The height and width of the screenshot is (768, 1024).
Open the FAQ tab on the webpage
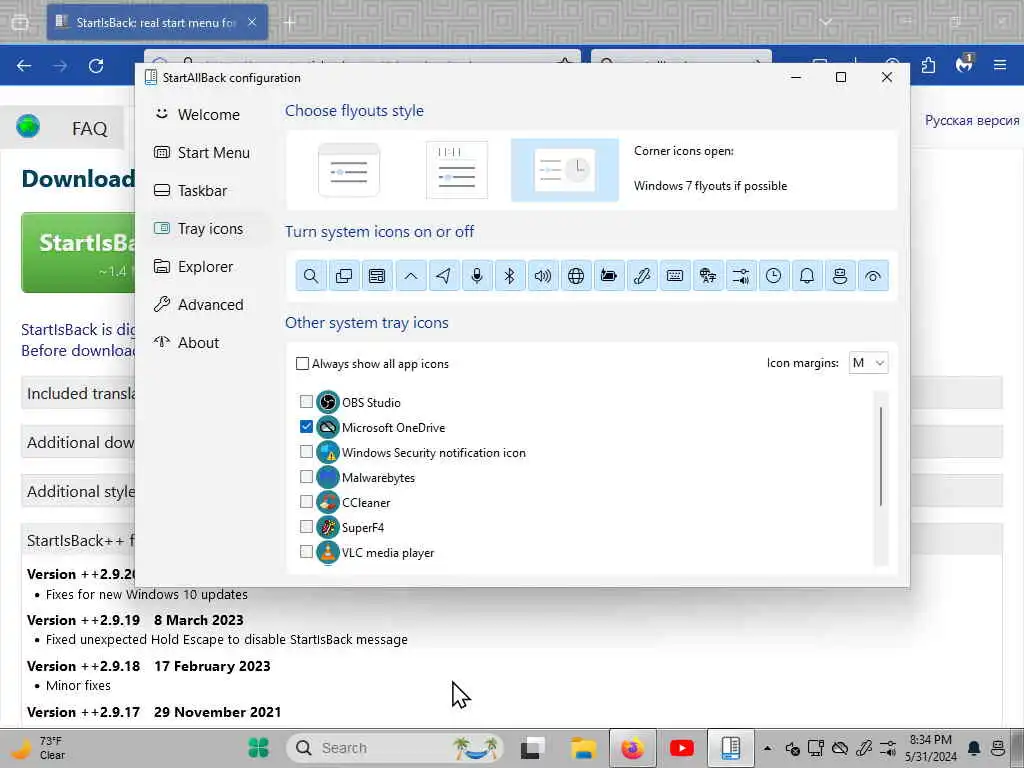coord(89,128)
